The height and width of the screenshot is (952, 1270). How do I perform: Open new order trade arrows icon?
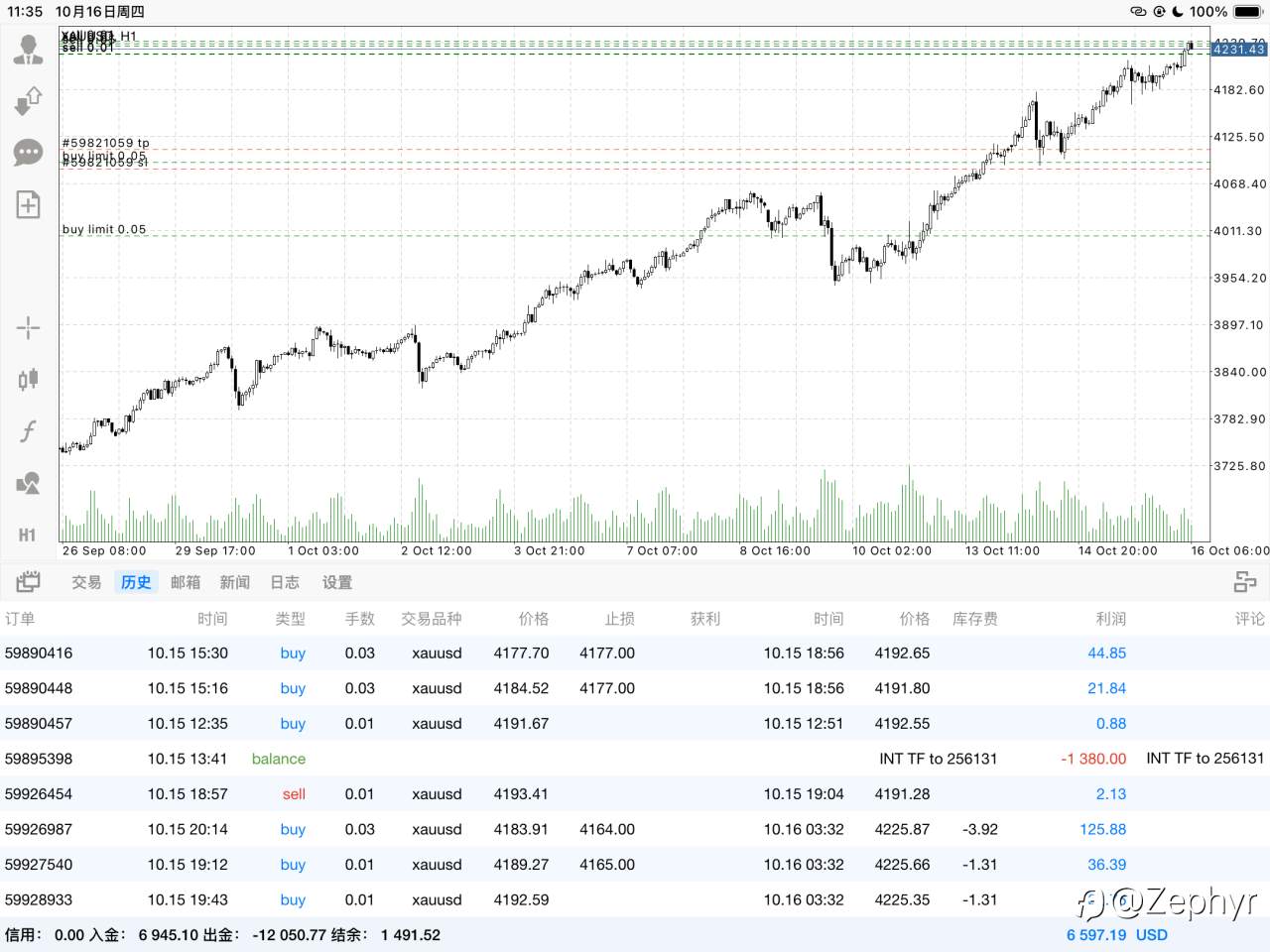[28, 100]
